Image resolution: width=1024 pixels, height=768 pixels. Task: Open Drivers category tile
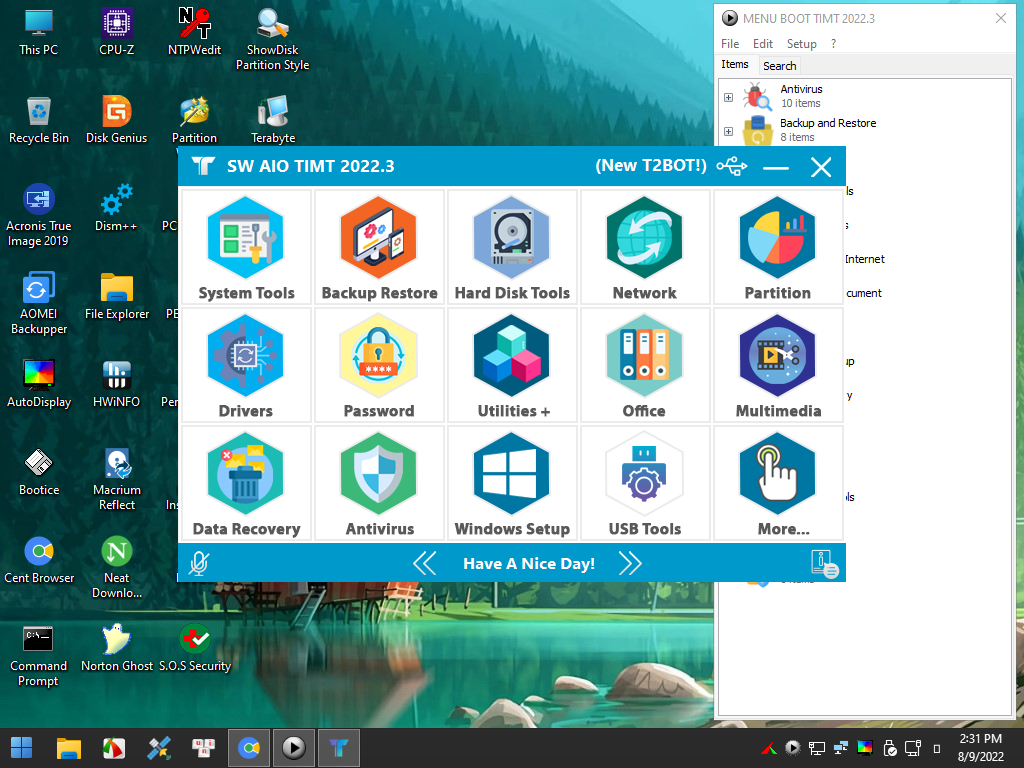[246, 365]
